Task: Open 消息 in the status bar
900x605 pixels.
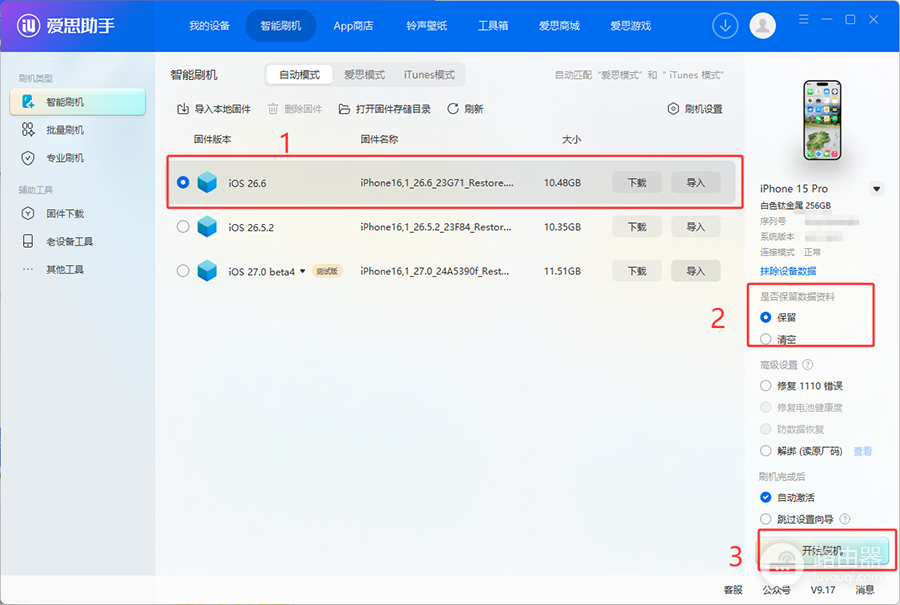Action: click(864, 590)
